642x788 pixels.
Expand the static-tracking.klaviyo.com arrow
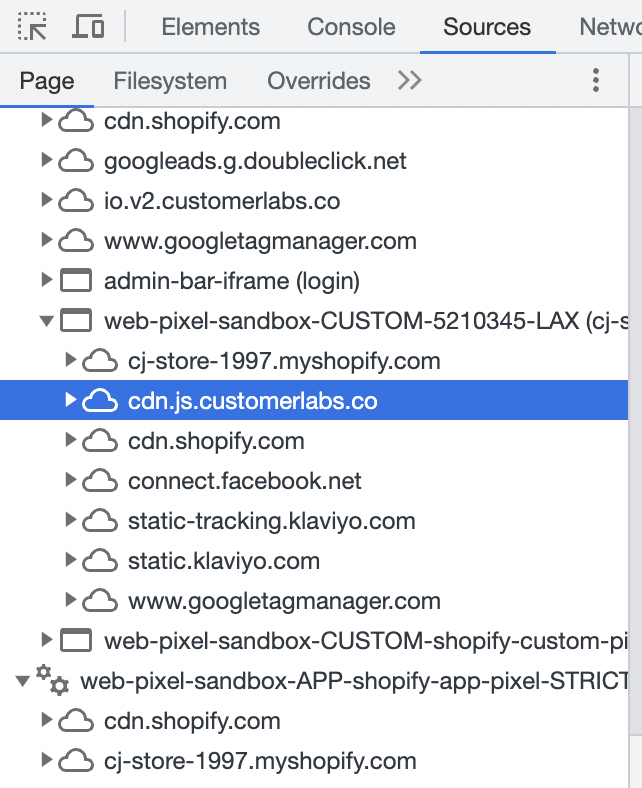tap(71, 520)
